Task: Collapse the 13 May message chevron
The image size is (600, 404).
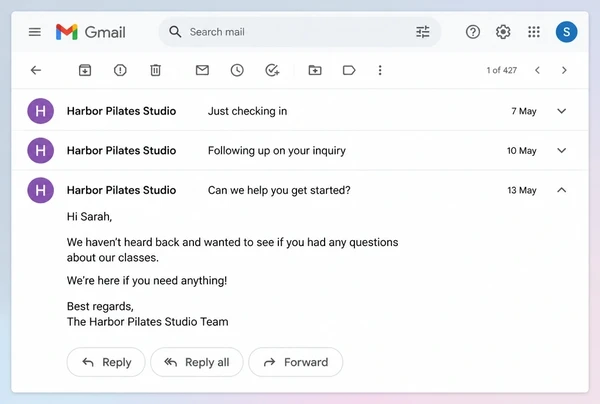Action: pos(561,190)
